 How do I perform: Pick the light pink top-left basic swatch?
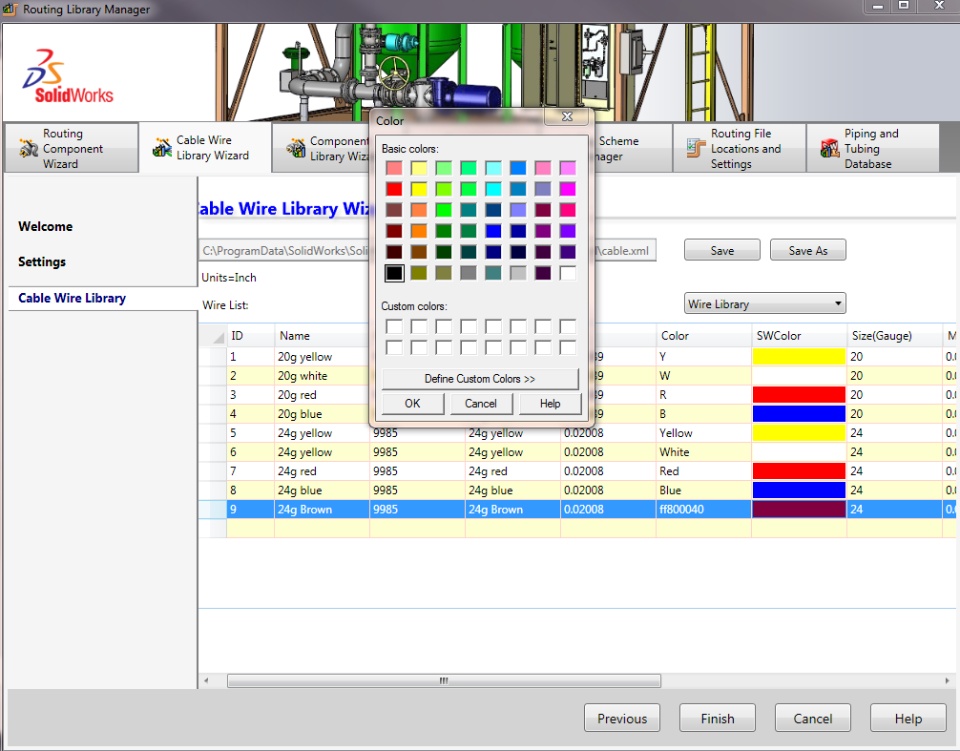pos(394,168)
